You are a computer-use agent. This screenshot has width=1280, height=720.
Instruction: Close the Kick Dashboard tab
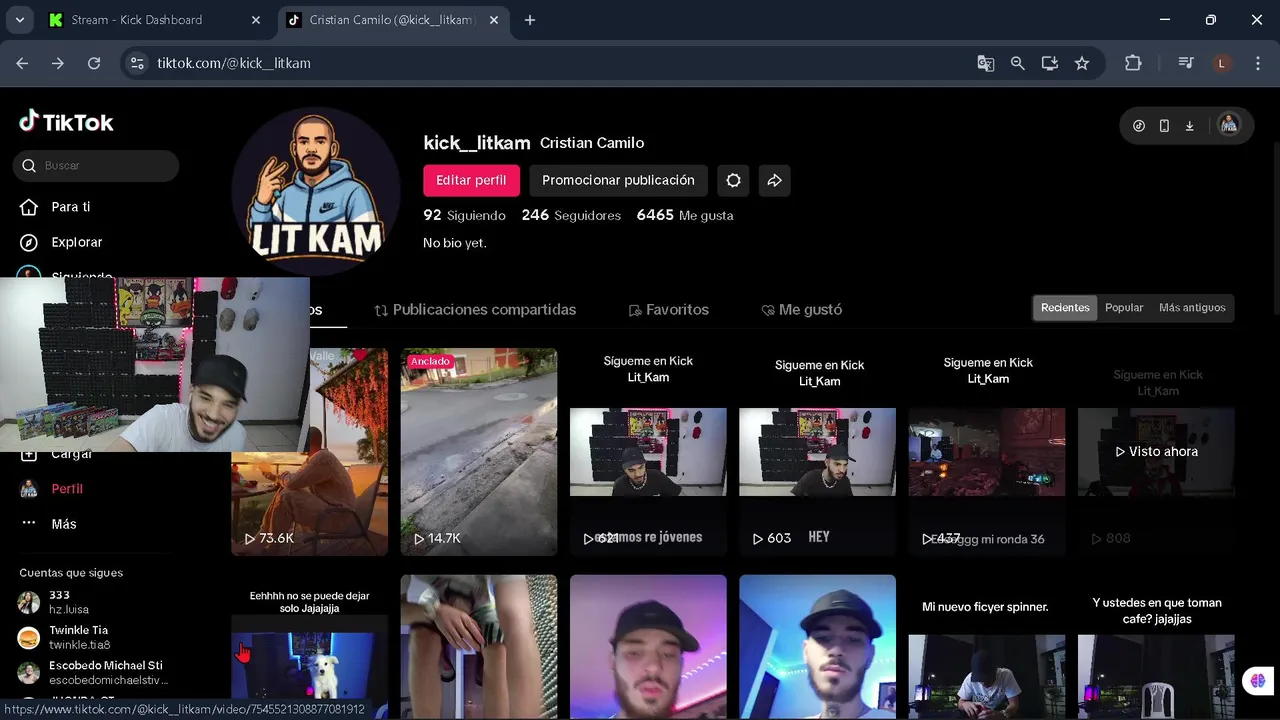(x=256, y=20)
